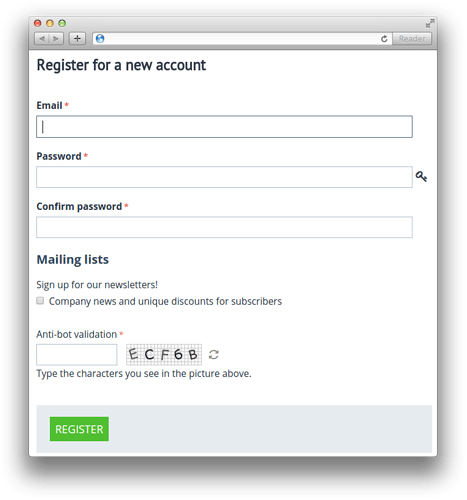The height and width of the screenshot is (500, 467).
Task: Focus the Password input field
Action: (224, 177)
